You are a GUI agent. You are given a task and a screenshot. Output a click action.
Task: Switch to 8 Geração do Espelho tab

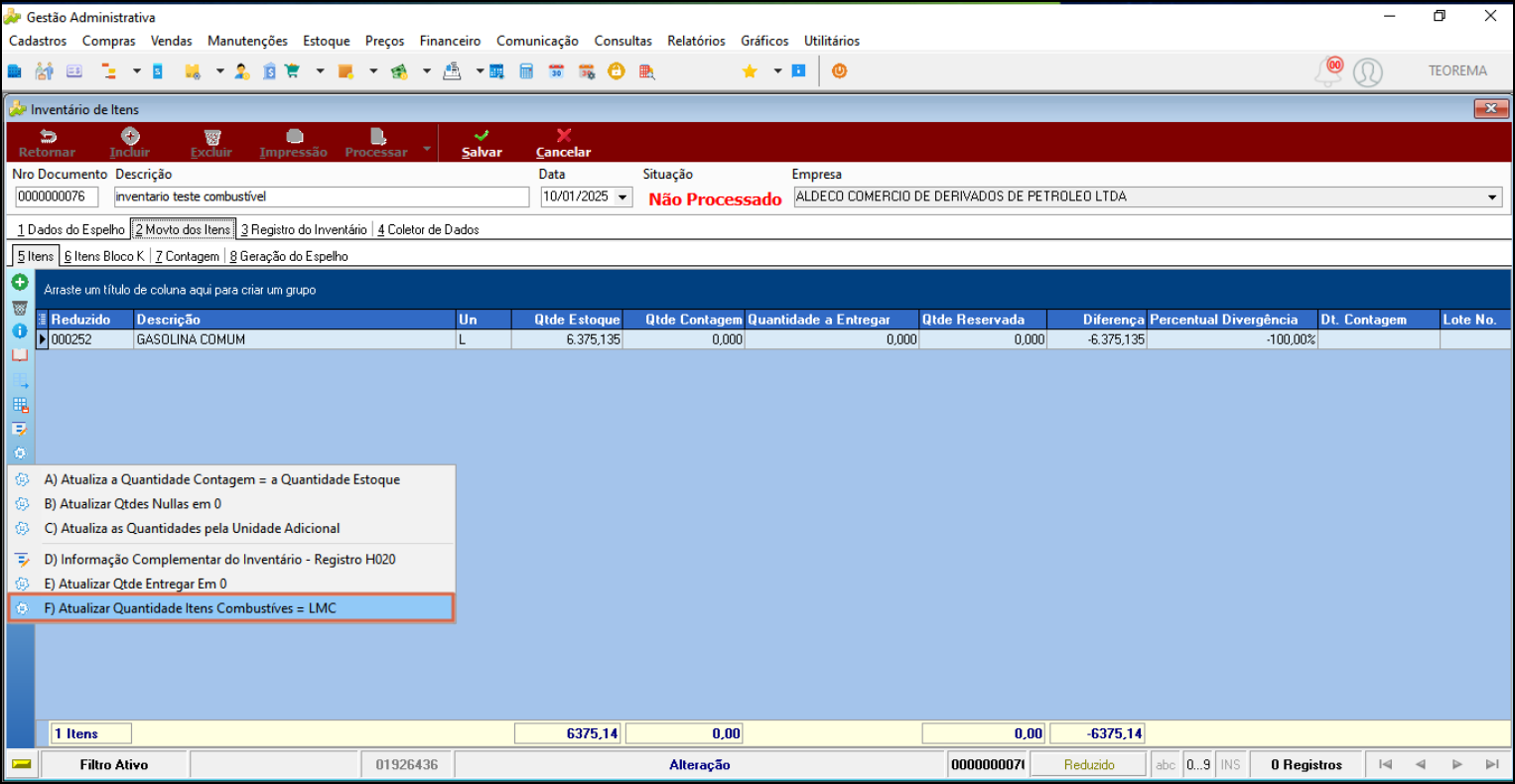tap(289, 256)
